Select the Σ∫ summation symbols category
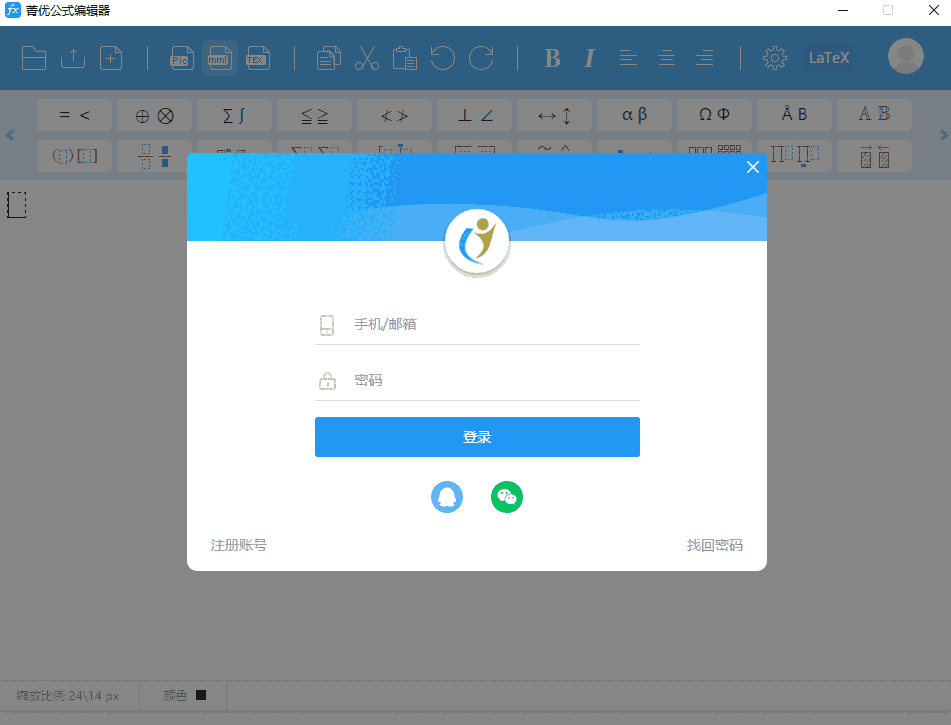This screenshot has width=951, height=725. 234,114
